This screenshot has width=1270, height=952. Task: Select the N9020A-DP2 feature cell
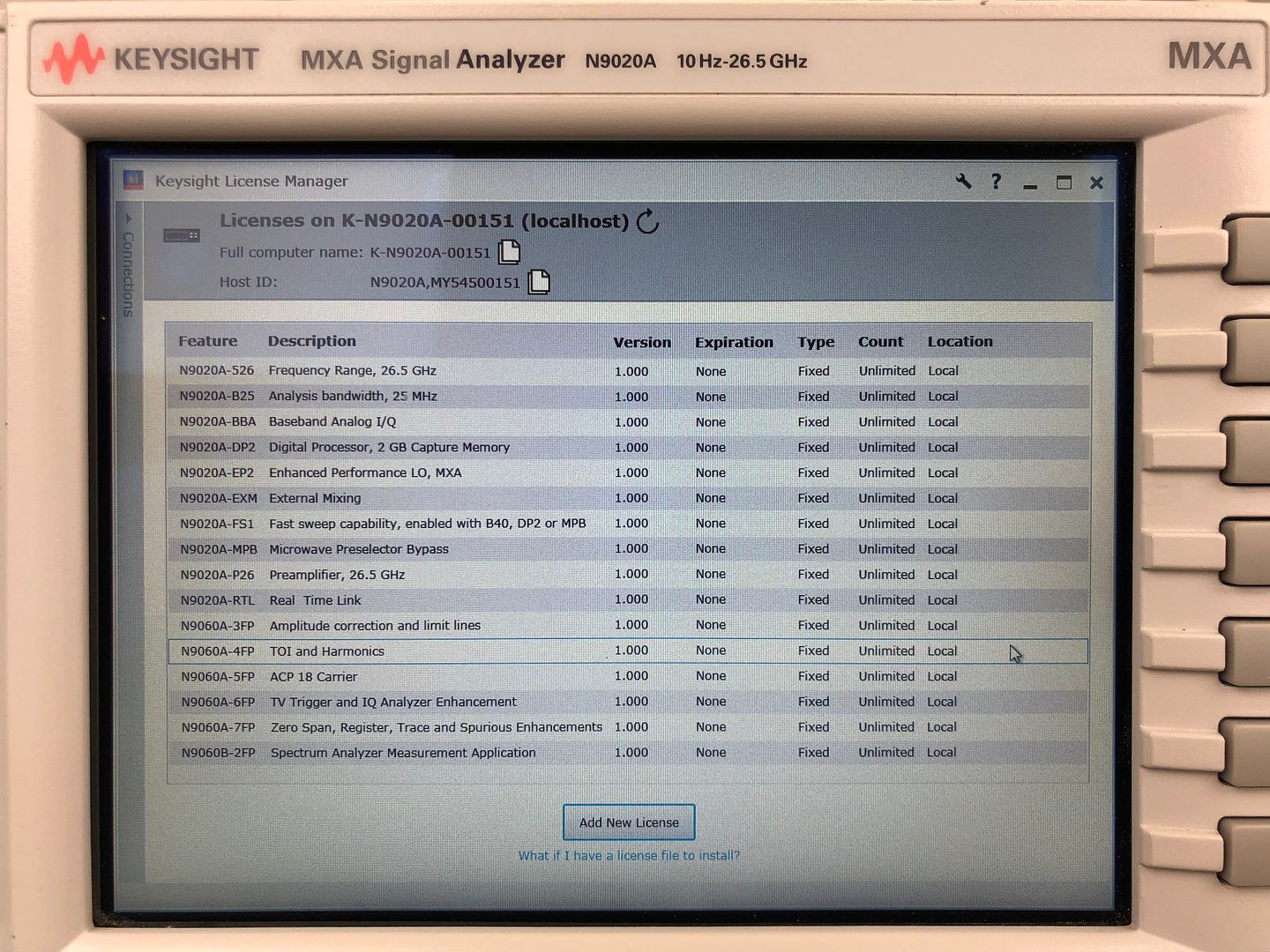coord(218,448)
